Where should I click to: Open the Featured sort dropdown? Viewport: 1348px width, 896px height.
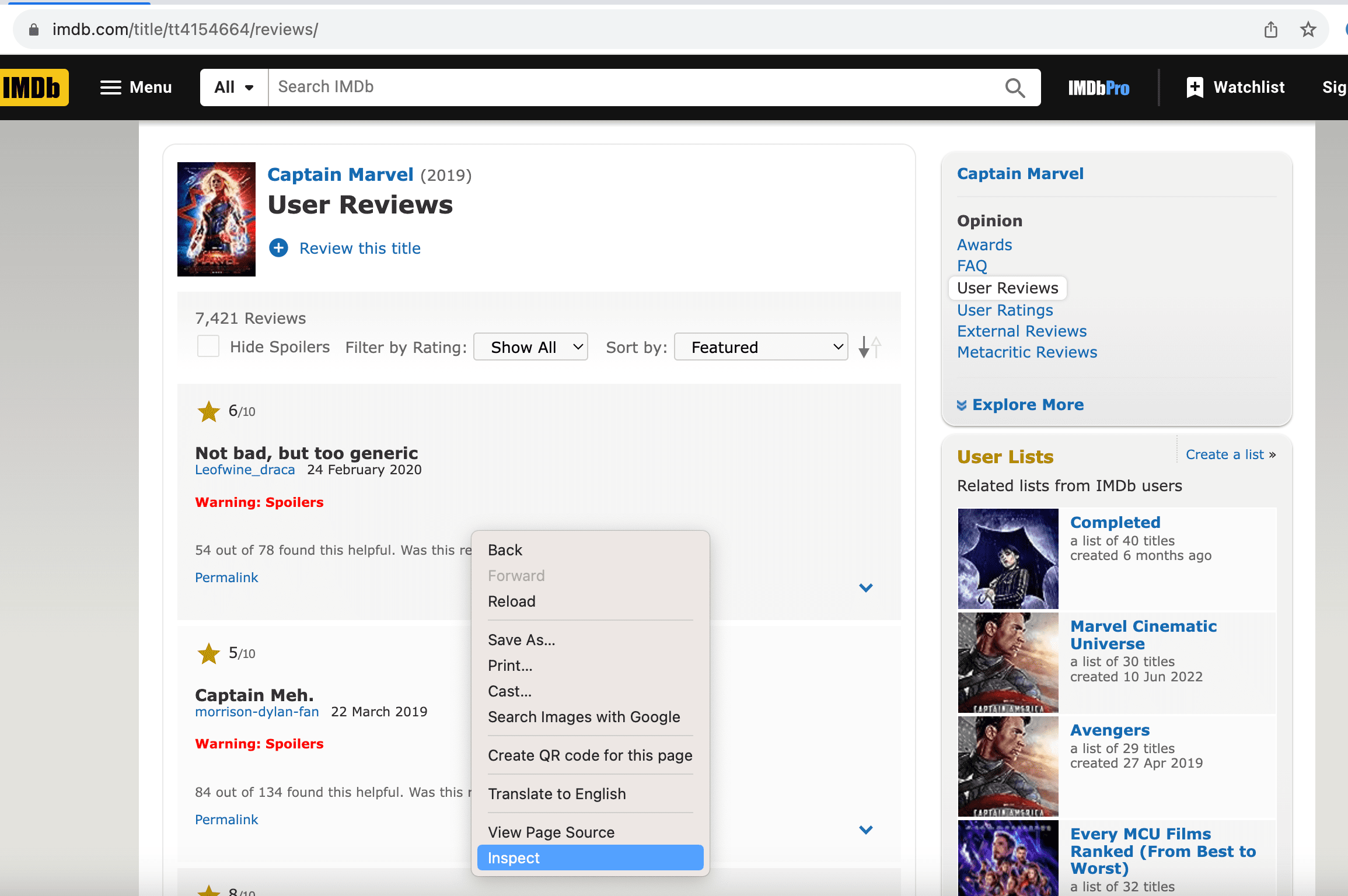click(760, 346)
